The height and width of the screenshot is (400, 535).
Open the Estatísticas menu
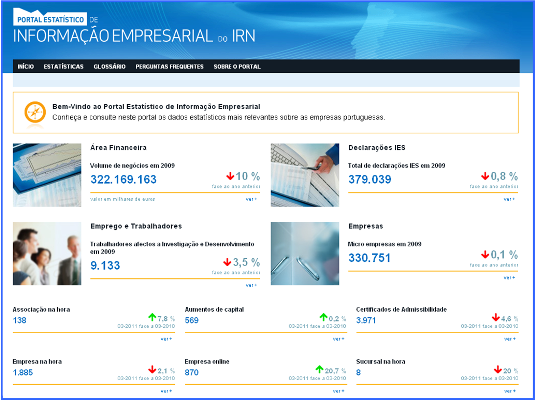(63, 67)
